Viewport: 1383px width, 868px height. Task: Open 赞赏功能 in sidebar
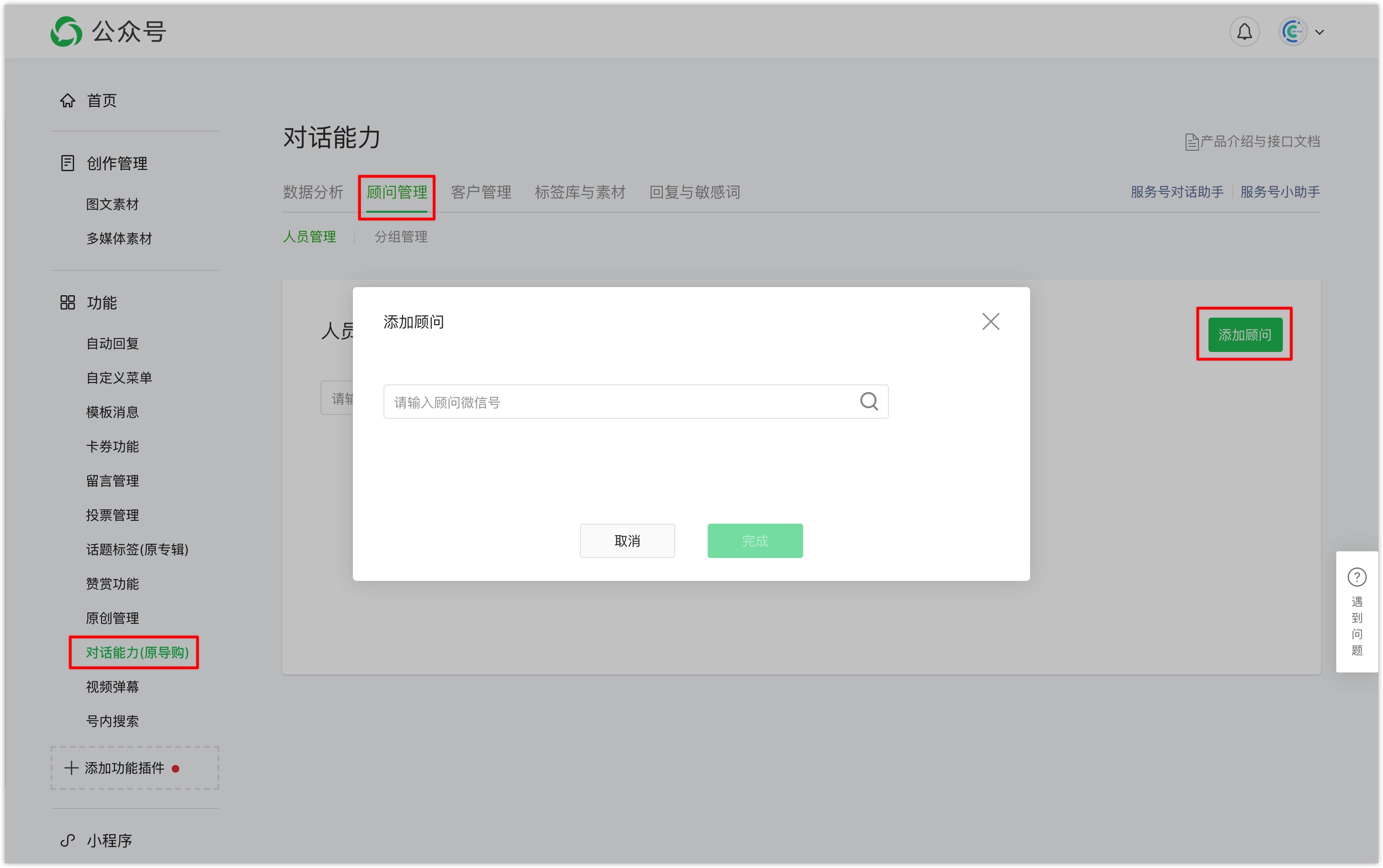tap(113, 584)
